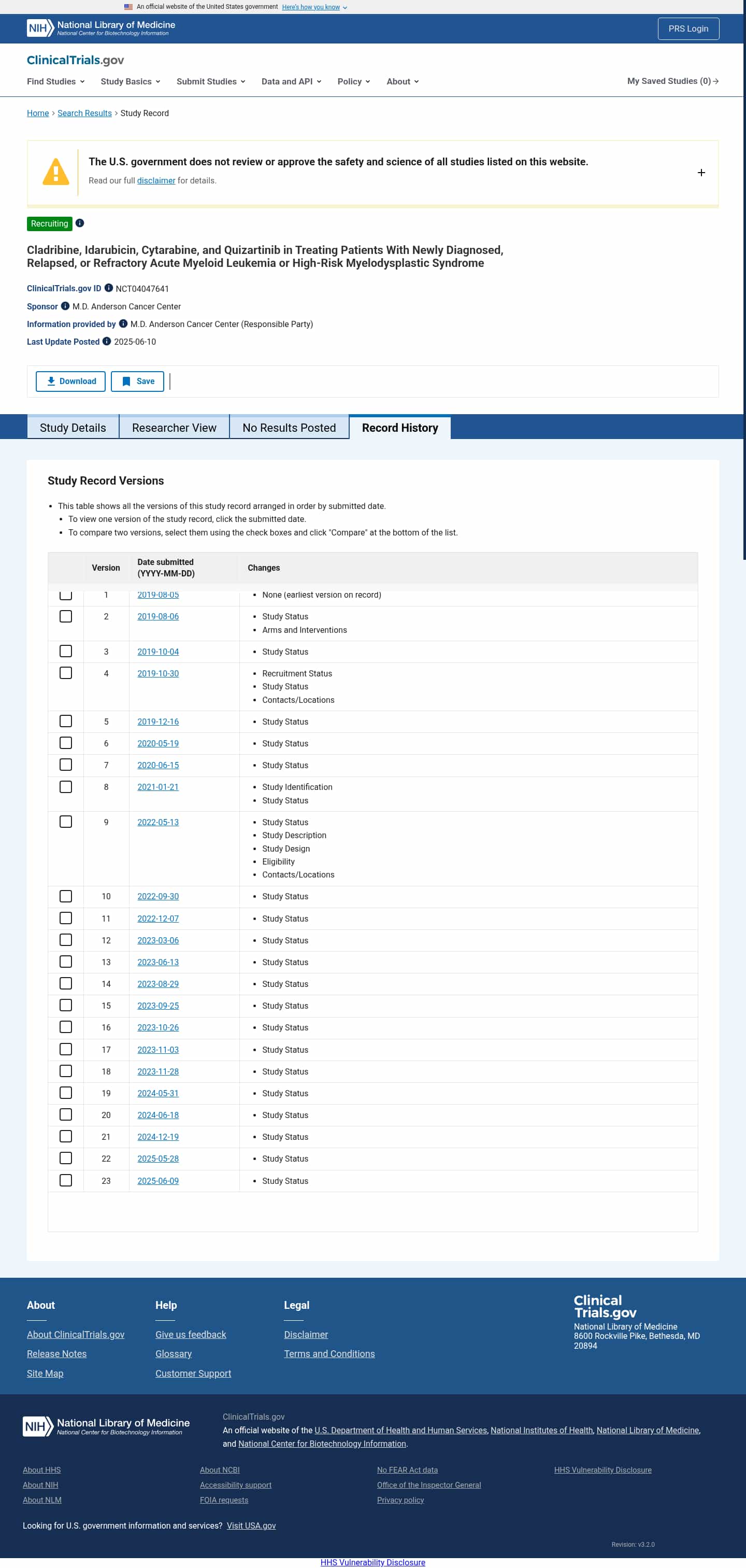Click the info icon beside ClinicalTrials.gov ID
Image resolution: width=746 pixels, height=1568 pixels.
(x=108, y=288)
